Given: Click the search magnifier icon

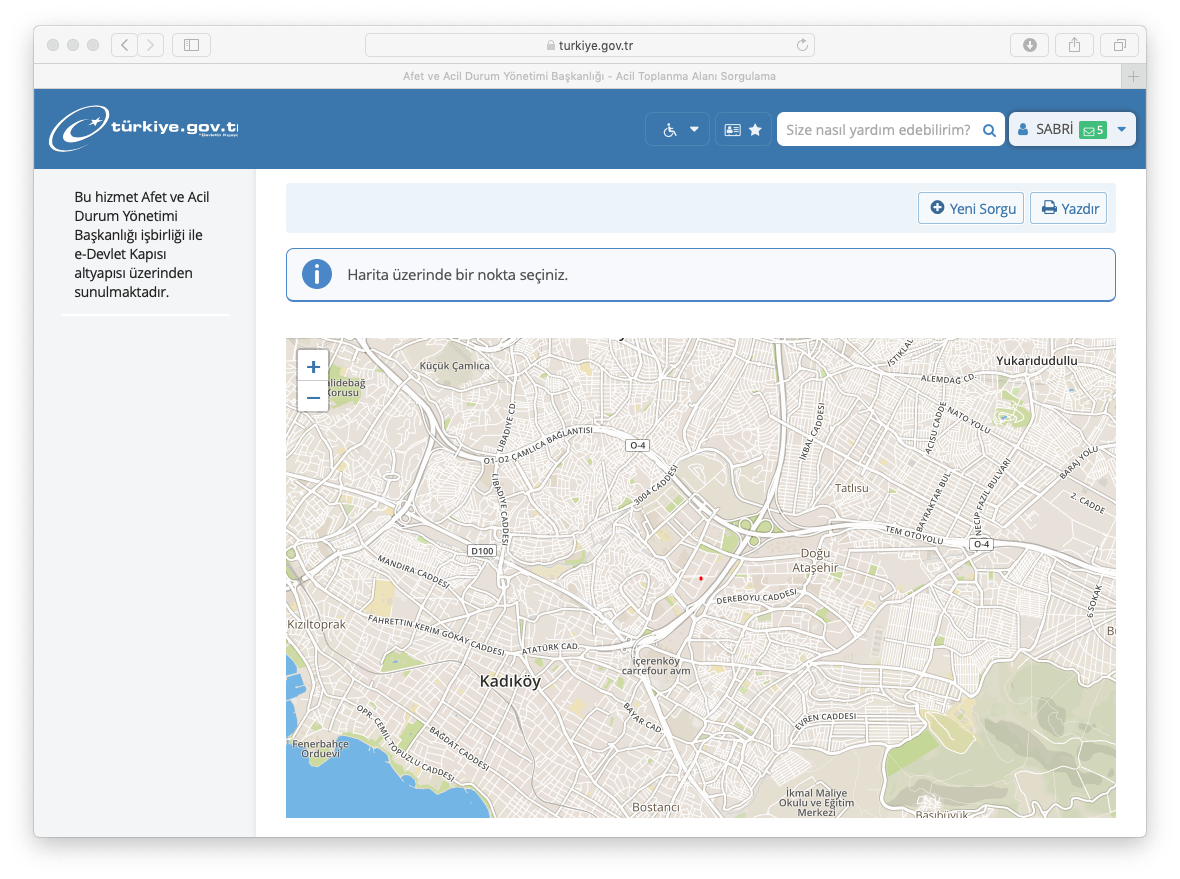Looking at the screenshot, I should (989, 130).
